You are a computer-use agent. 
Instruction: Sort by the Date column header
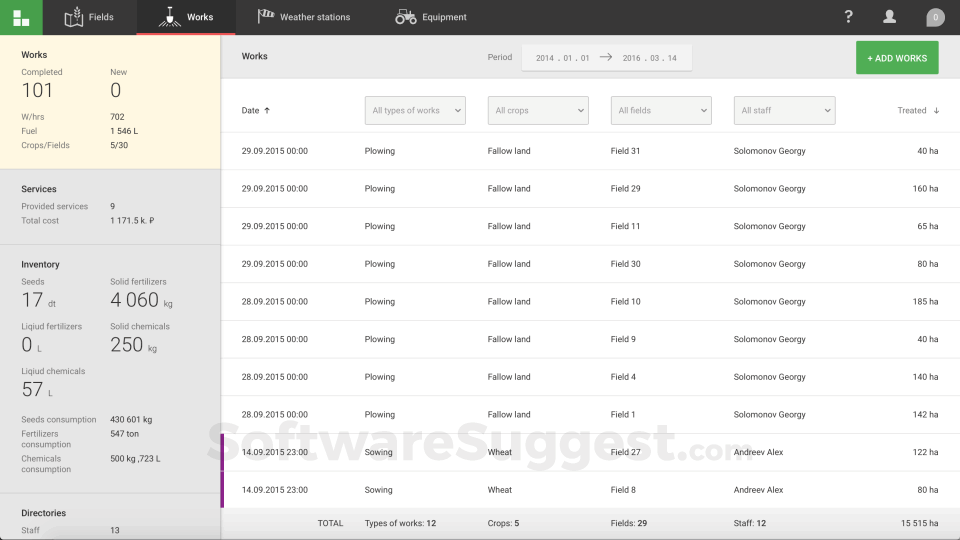(x=250, y=111)
